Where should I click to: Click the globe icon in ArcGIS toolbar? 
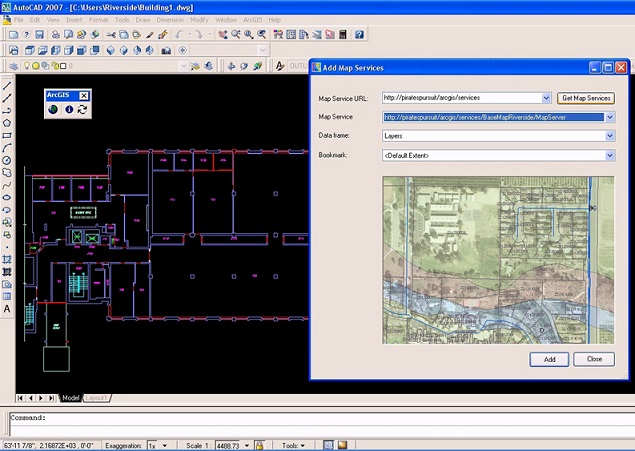click(53, 109)
